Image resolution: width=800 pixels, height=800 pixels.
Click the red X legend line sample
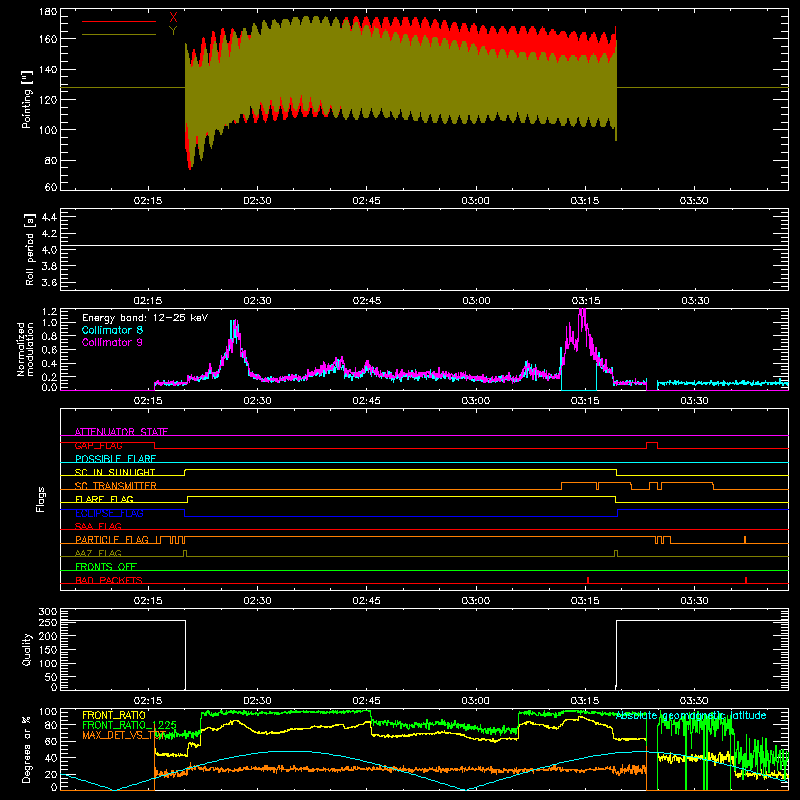119,21
